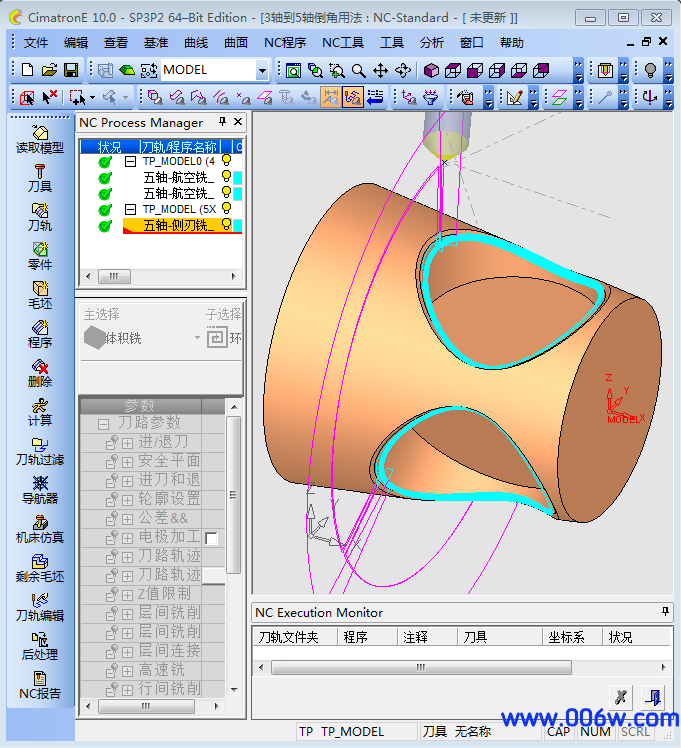Open the 文件 menu

click(36, 43)
